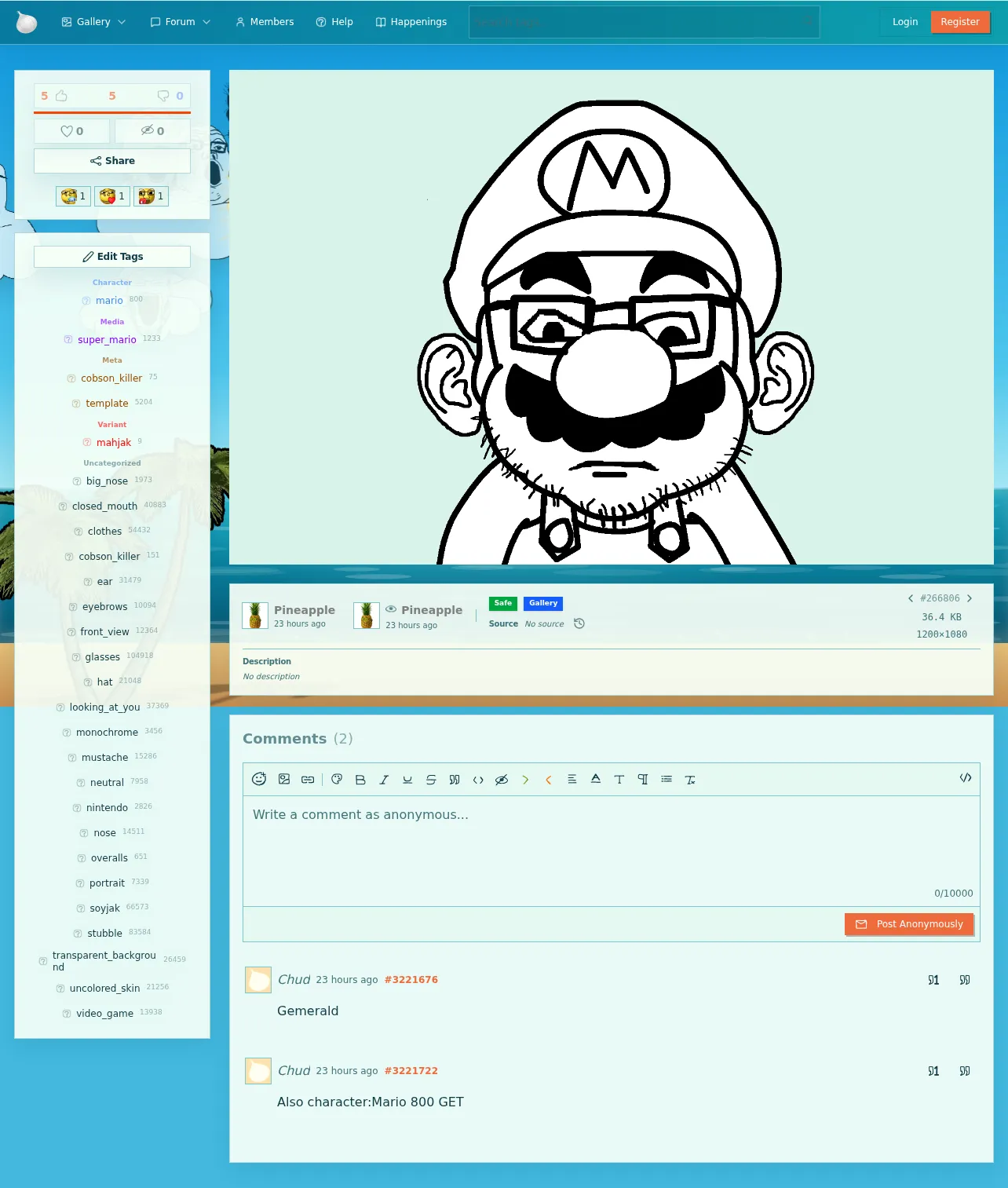Switch the editor to source code view
This screenshot has height=1188, width=1008.
click(x=966, y=778)
